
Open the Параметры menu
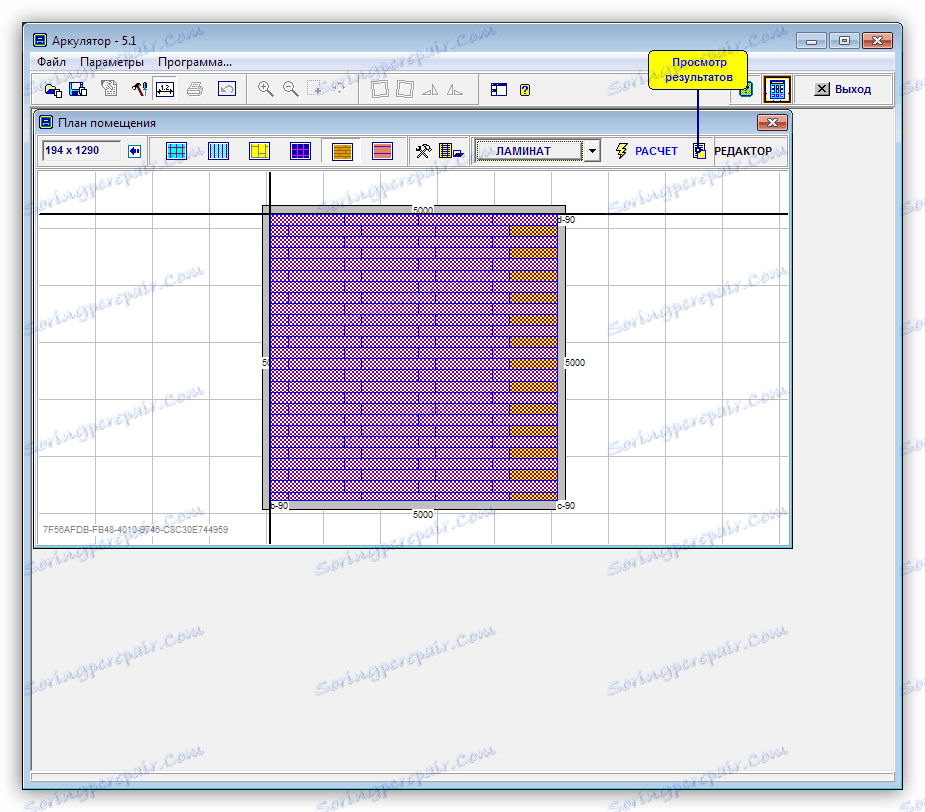[112, 62]
